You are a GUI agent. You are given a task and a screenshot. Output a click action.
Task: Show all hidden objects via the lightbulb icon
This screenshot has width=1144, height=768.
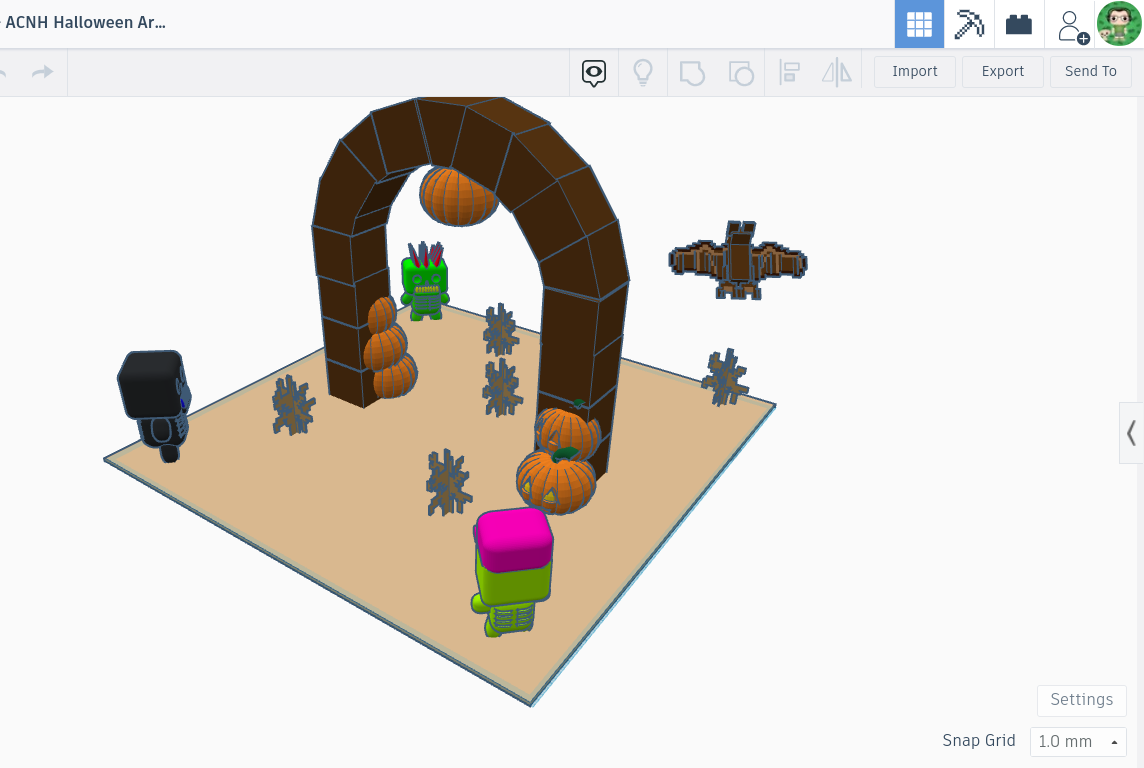click(643, 72)
